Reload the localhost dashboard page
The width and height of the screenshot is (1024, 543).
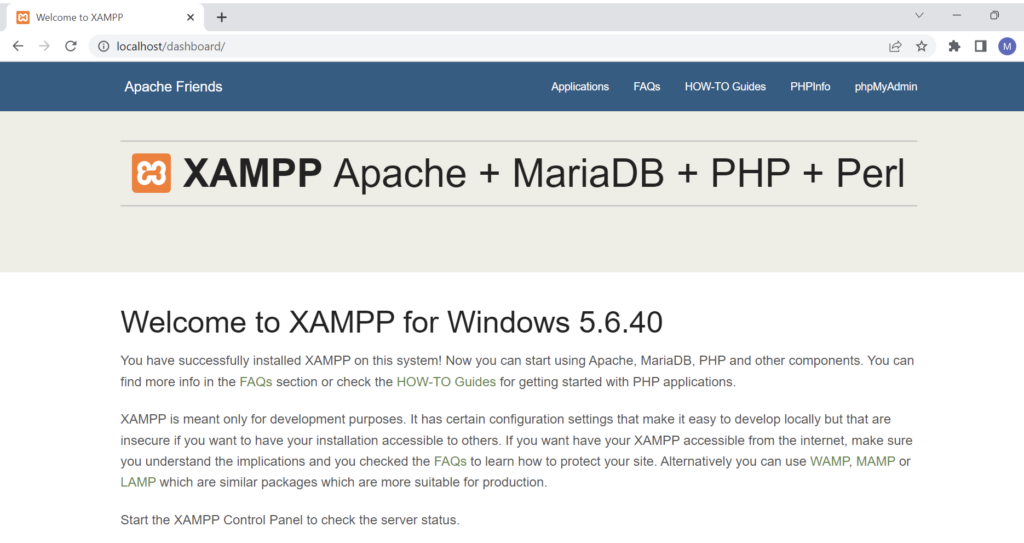point(71,46)
